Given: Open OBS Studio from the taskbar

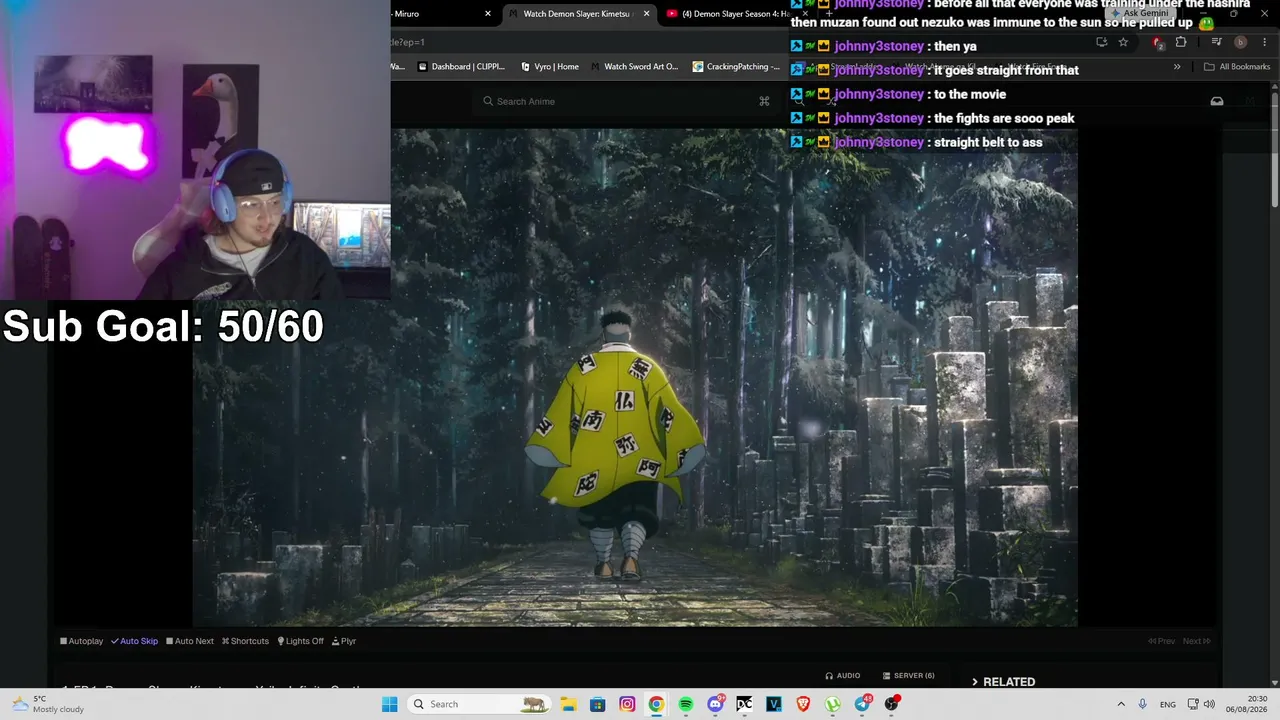Looking at the screenshot, I should (x=892, y=704).
